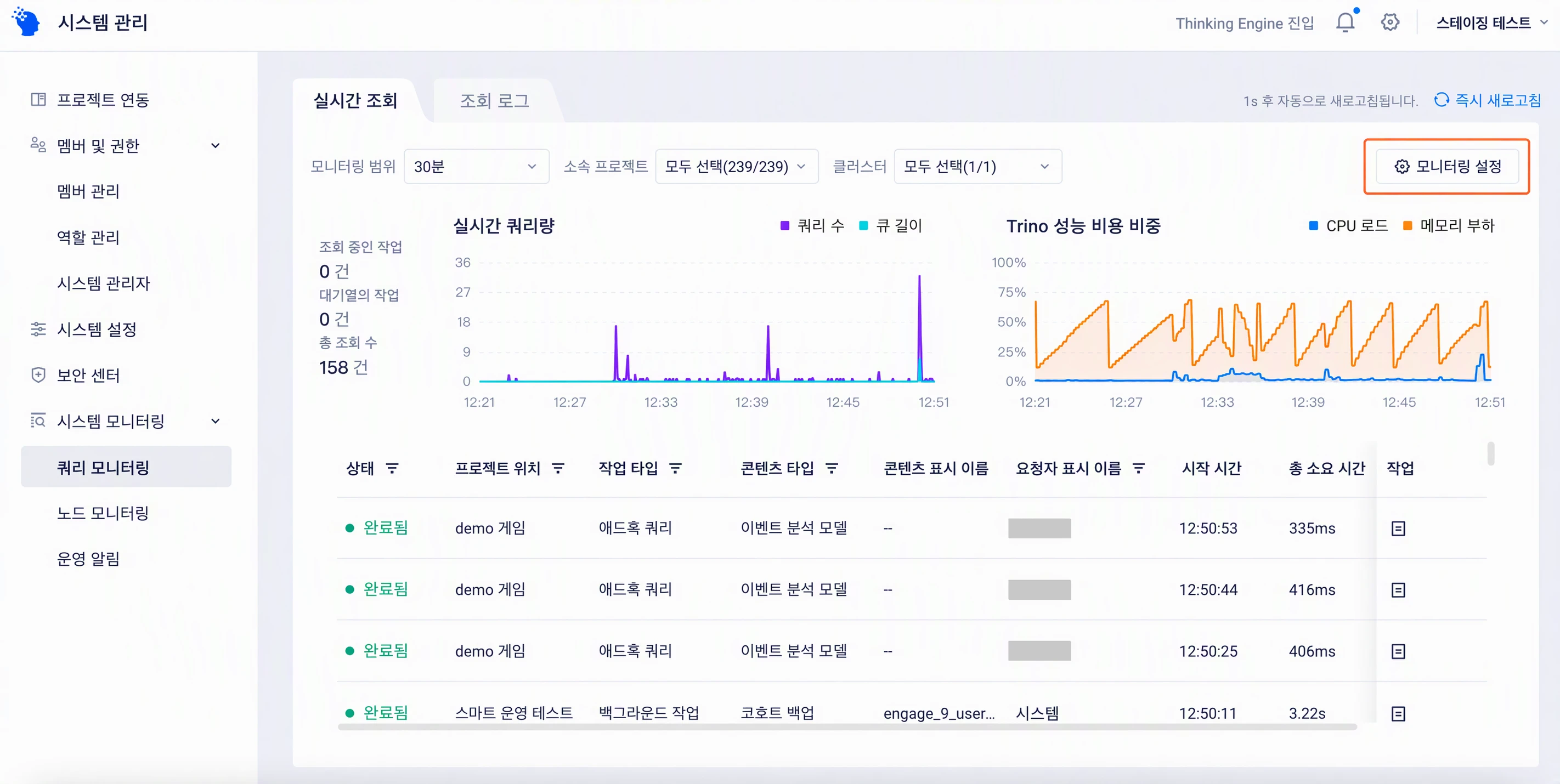Open settings gear in top bar
The height and width of the screenshot is (784, 1560).
pos(1390,22)
